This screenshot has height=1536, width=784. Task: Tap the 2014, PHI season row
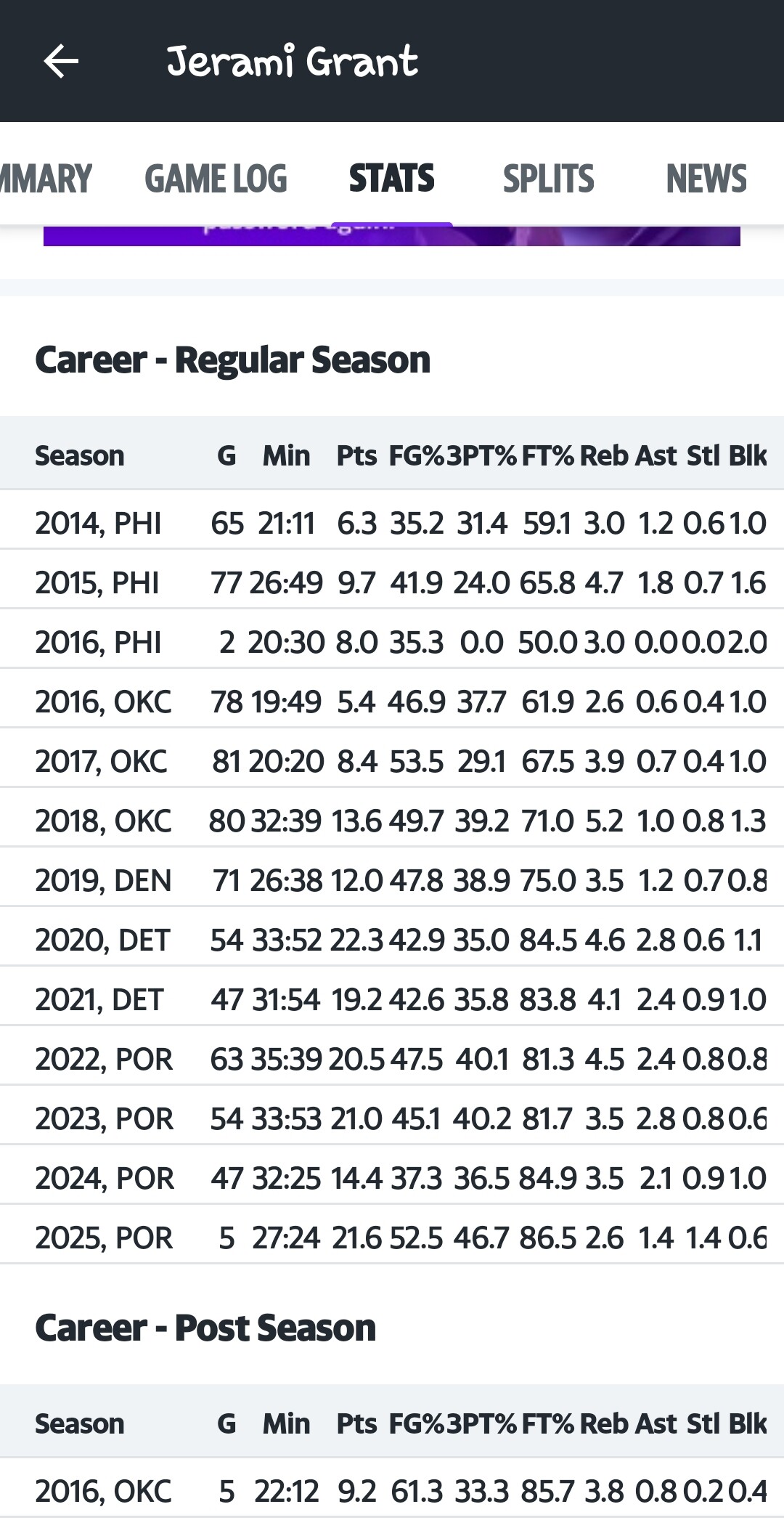point(392,523)
